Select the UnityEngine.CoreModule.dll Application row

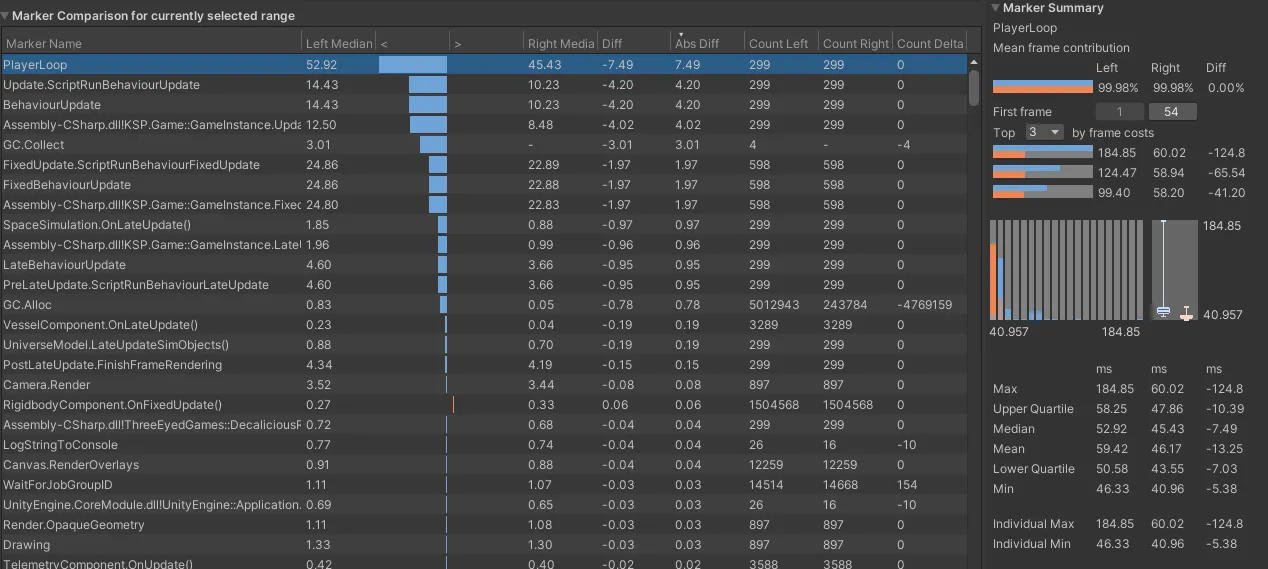[x=484, y=504]
